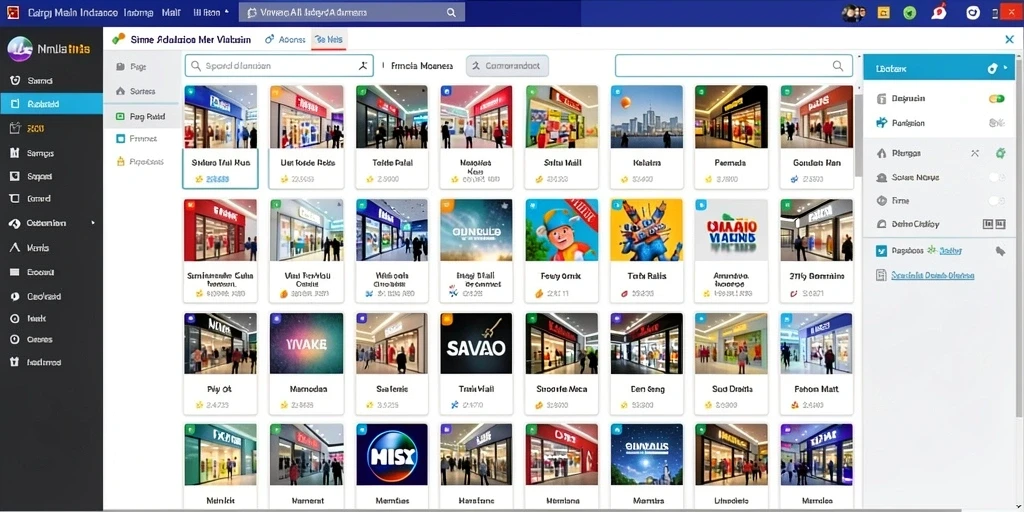Click the green circle icon in top bar
The width and height of the screenshot is (1024, 512).
click(x=910, y=12)
